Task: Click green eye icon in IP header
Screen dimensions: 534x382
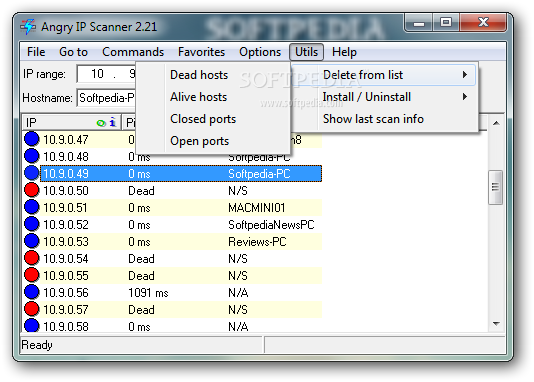Action: (x=101, y=123)
